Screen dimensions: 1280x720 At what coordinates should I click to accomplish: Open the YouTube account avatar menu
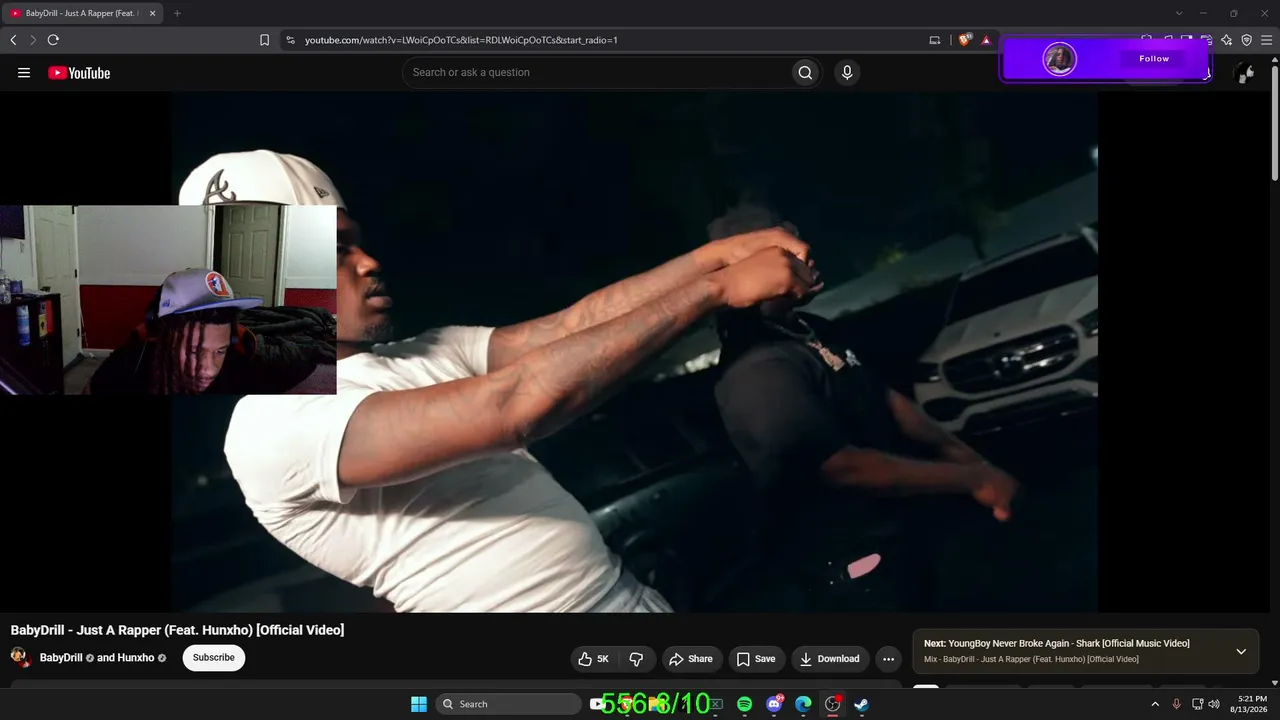tap(1244, 72)
